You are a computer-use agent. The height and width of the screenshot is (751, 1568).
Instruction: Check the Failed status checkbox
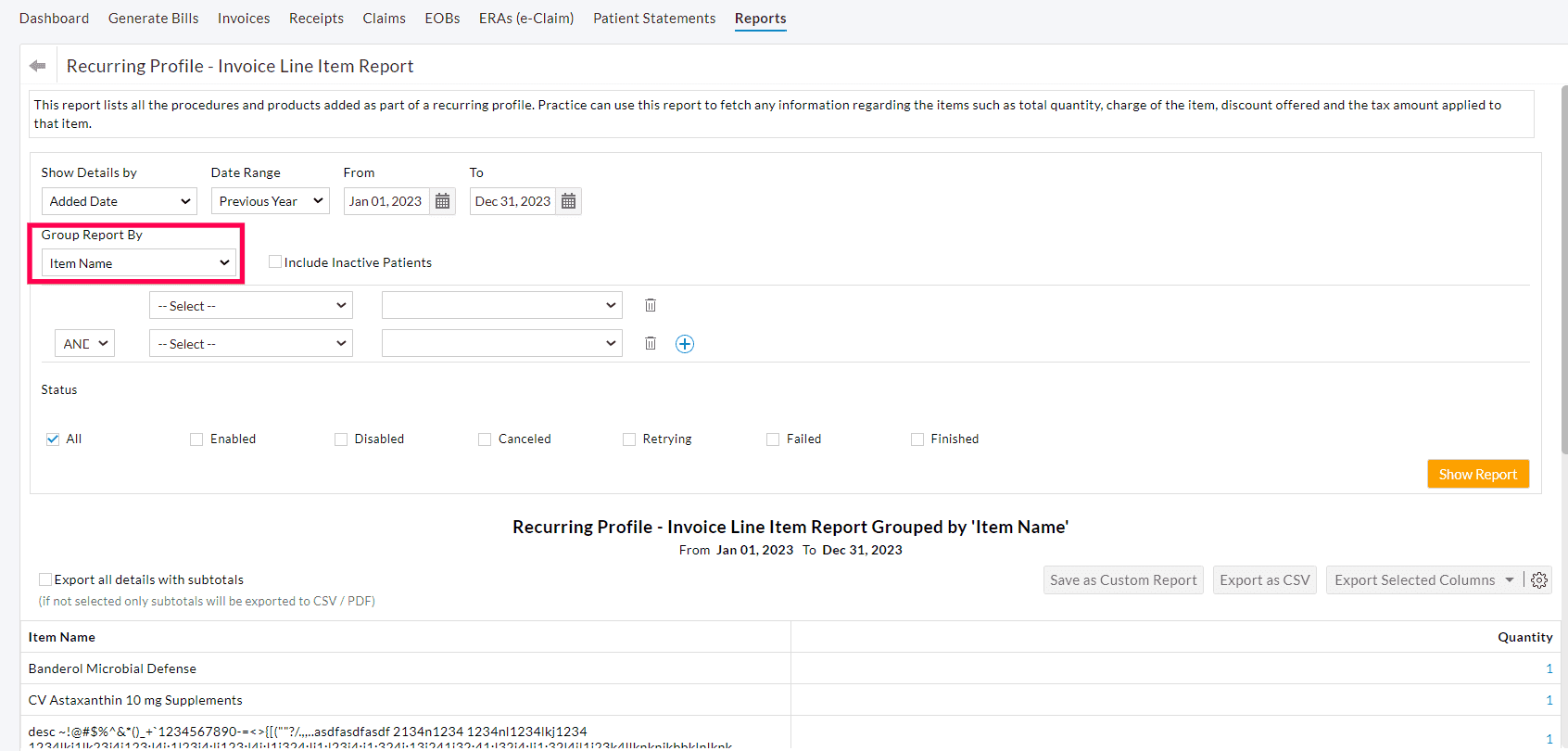(773, 439)
